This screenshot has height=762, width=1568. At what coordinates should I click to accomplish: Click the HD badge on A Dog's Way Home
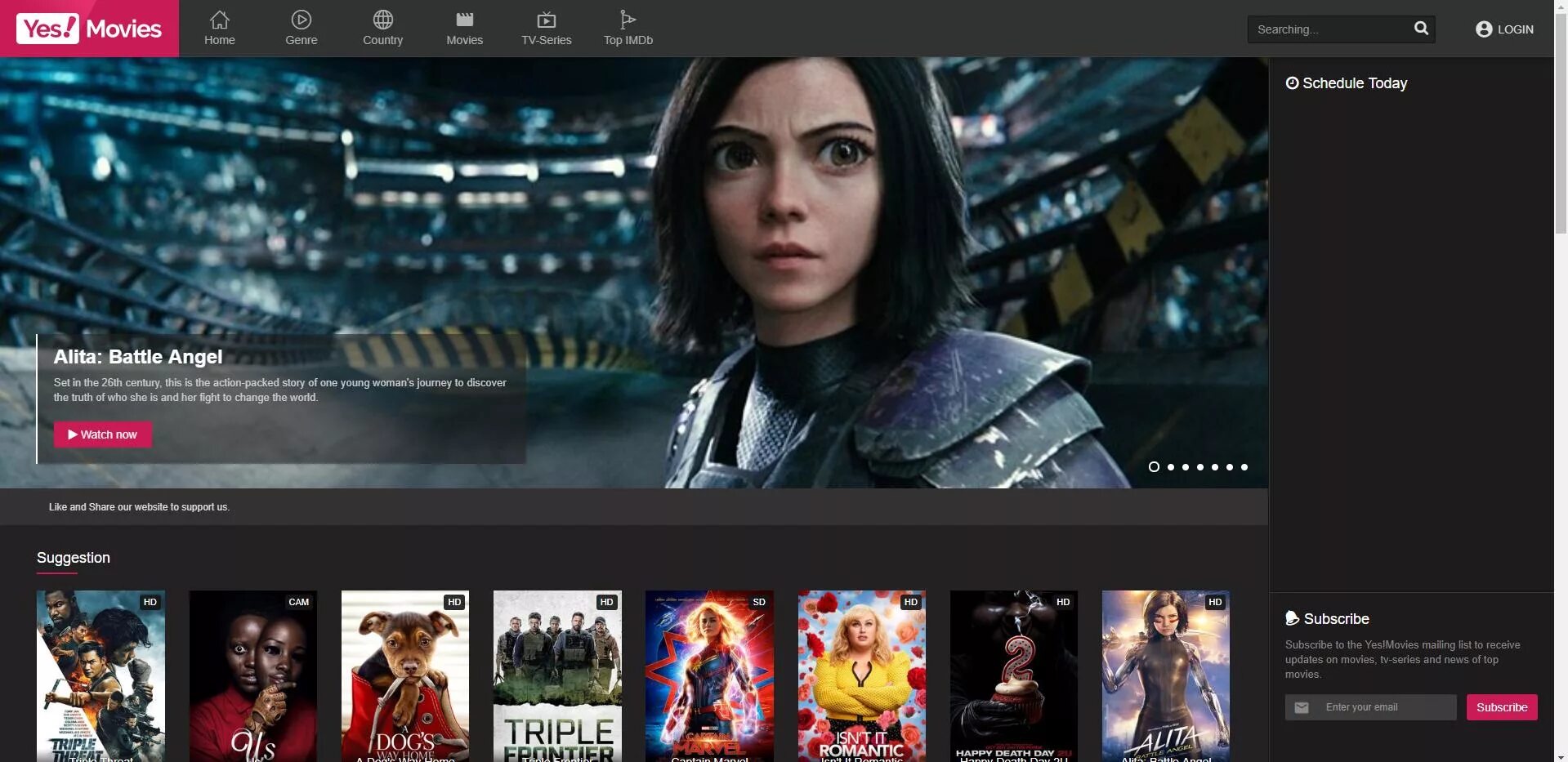(x=454, y=602)
